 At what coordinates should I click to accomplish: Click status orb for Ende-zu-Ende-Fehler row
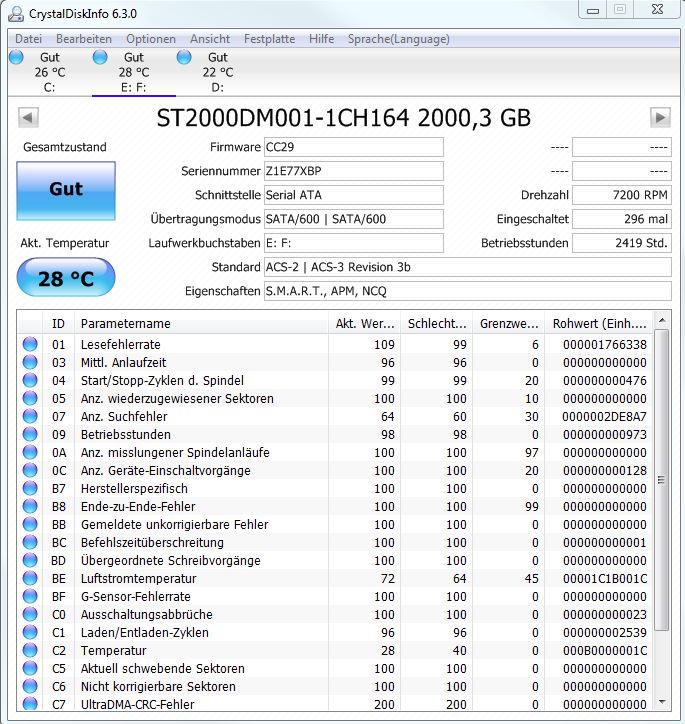[x=30, y=506]
